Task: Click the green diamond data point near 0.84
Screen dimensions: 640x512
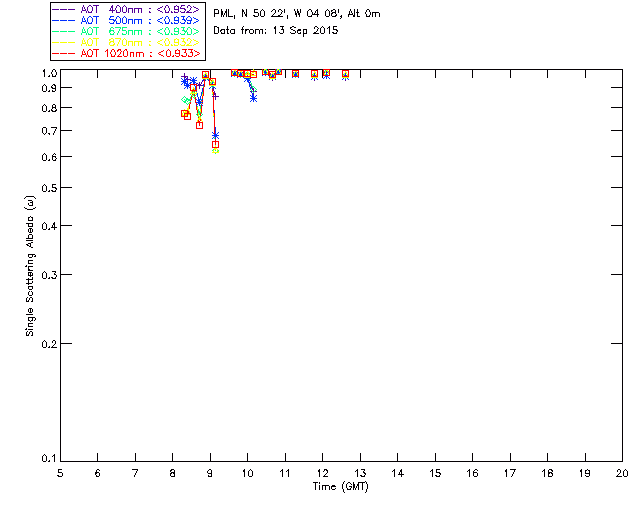Action: click(185, 100)
